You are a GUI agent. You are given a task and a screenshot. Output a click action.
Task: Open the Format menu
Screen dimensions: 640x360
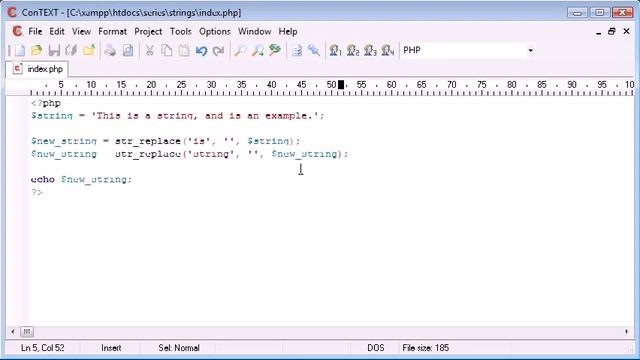click(112, 31)
